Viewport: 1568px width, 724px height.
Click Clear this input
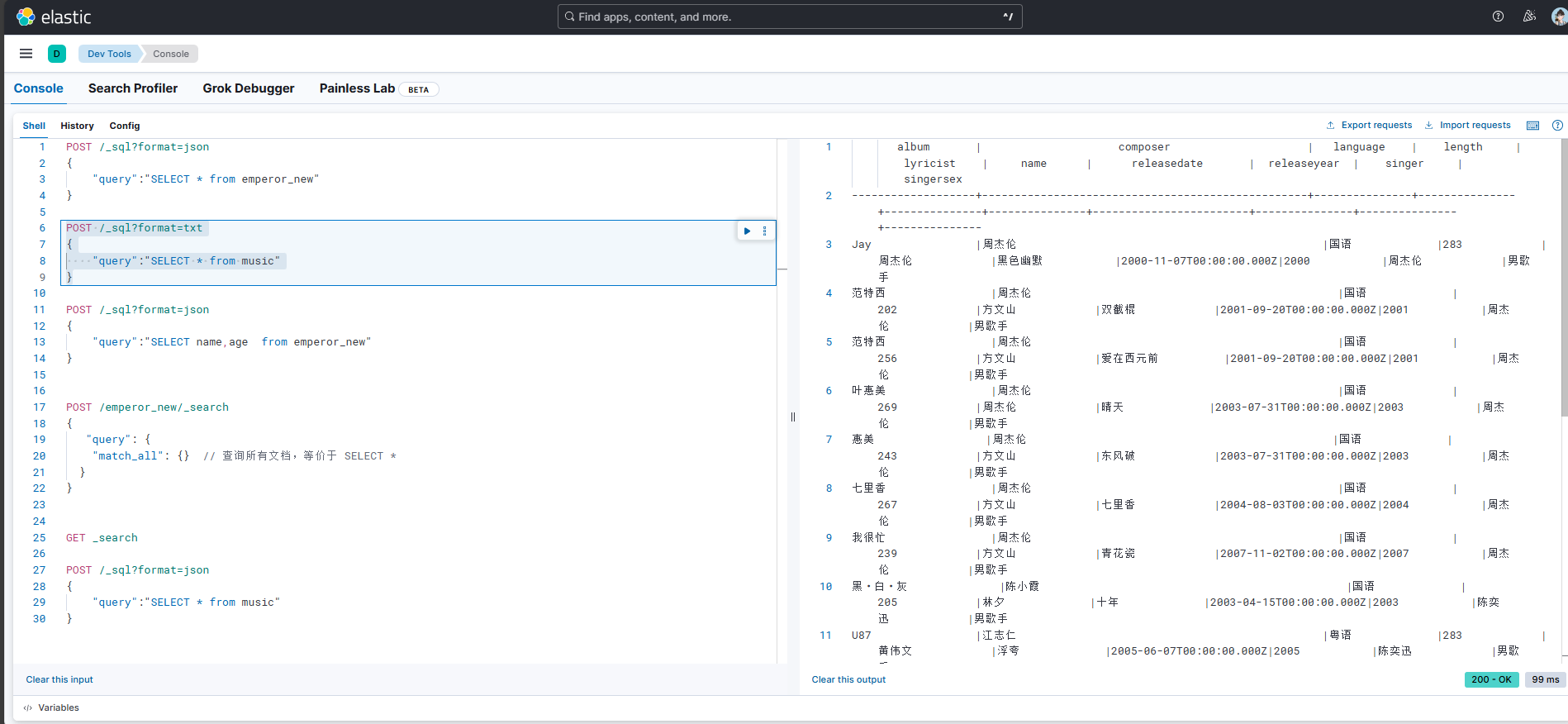click(x=59, y=679)
